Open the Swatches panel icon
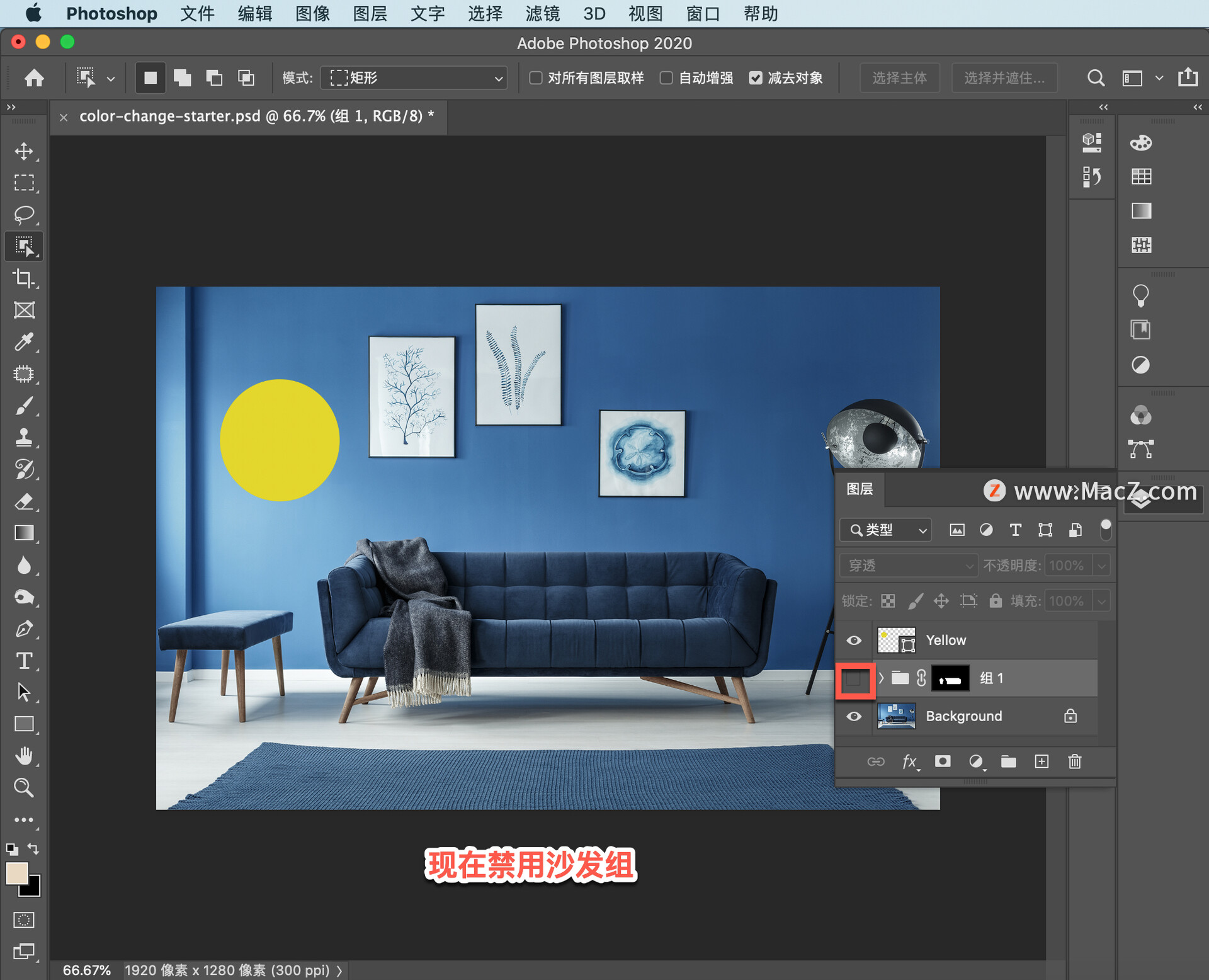1209x980 pixels. [x=1141, y=176]
